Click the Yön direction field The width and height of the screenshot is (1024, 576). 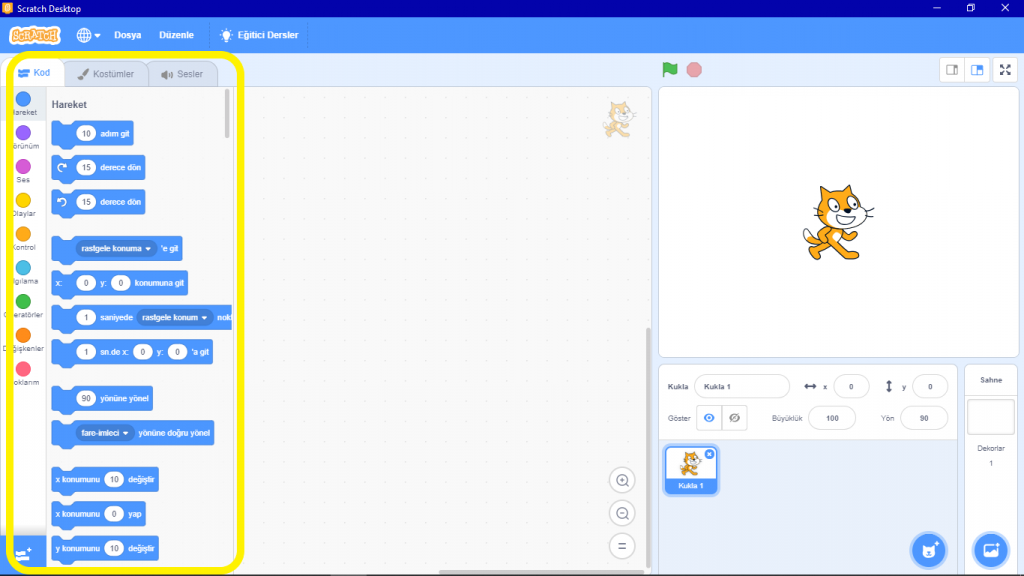point(923,418)
